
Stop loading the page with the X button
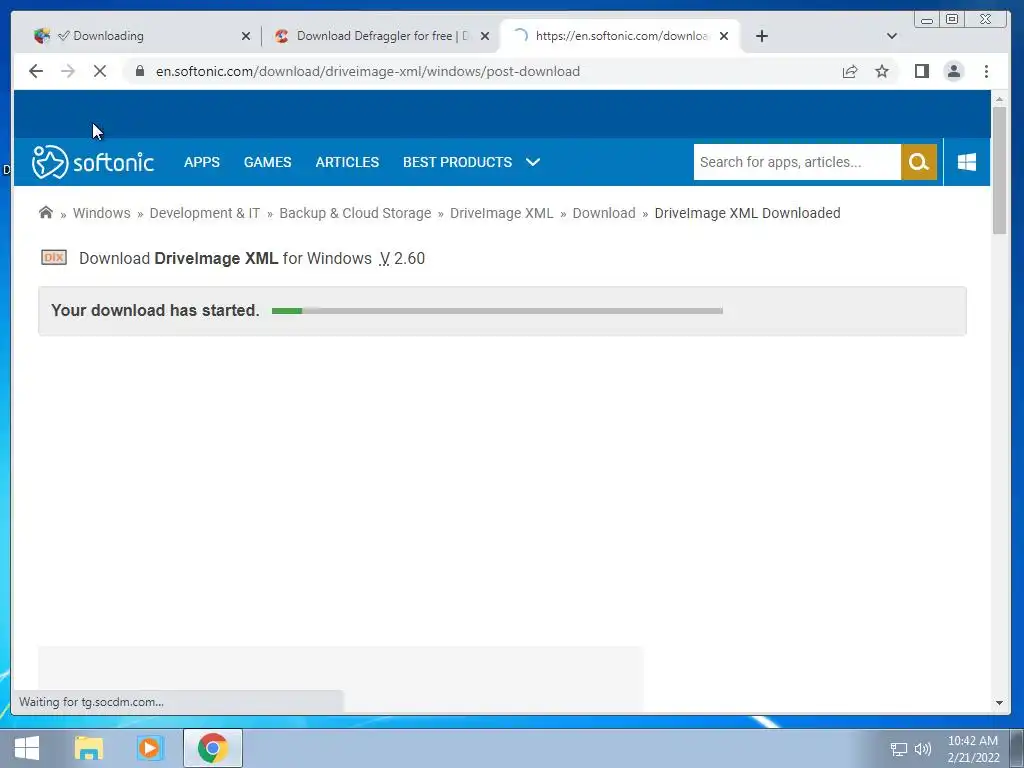pos(100,71)
